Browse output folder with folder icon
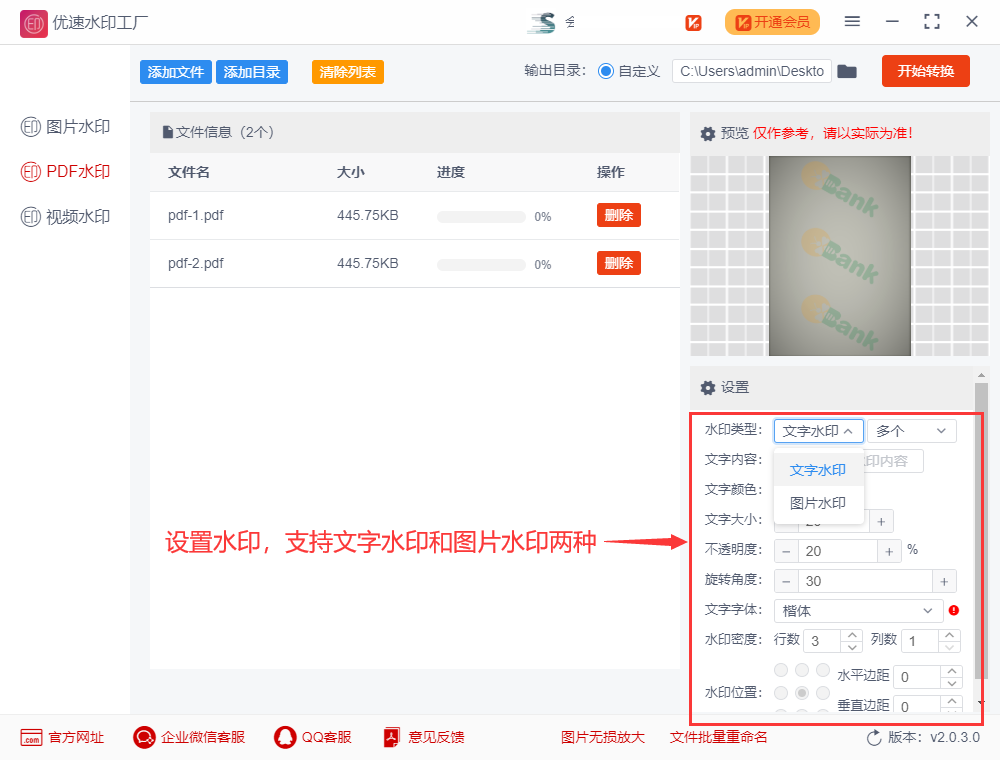The image size is (1000, 760). 847,71
